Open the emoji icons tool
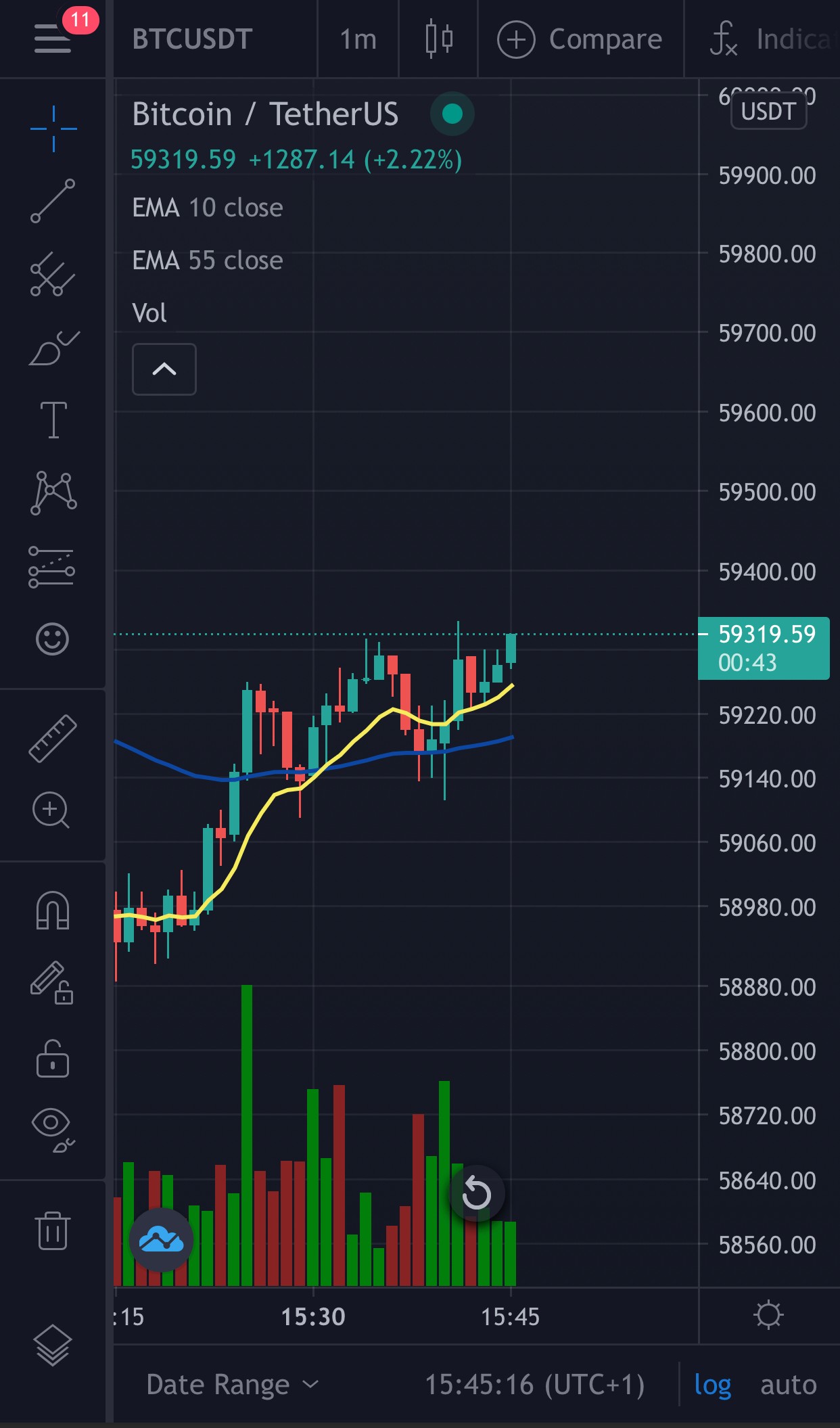The width and height of the screenshot is (840, 1428). [x=52, y=639]
